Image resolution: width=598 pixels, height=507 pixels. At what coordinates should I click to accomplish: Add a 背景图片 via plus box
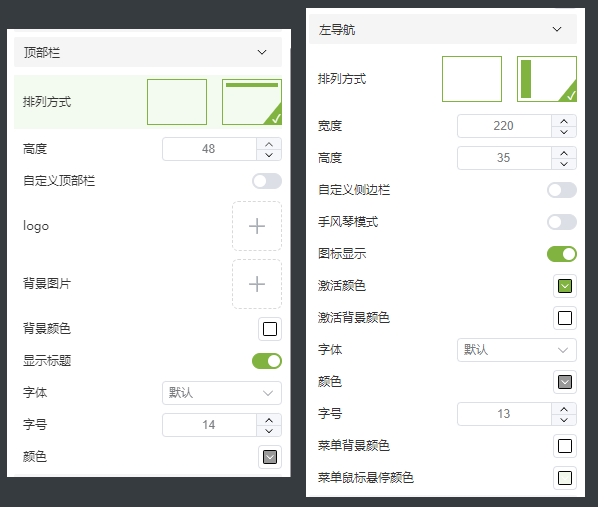[257, 284]
